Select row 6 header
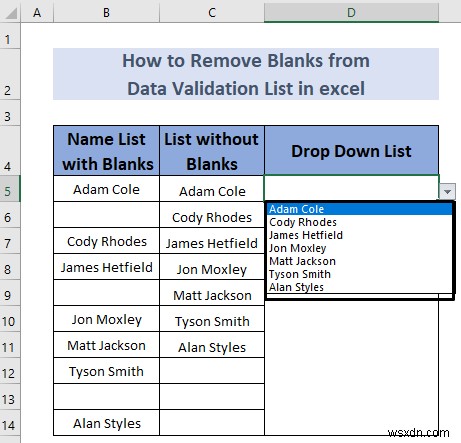461x443 pixels. click(x=10, y=215)
